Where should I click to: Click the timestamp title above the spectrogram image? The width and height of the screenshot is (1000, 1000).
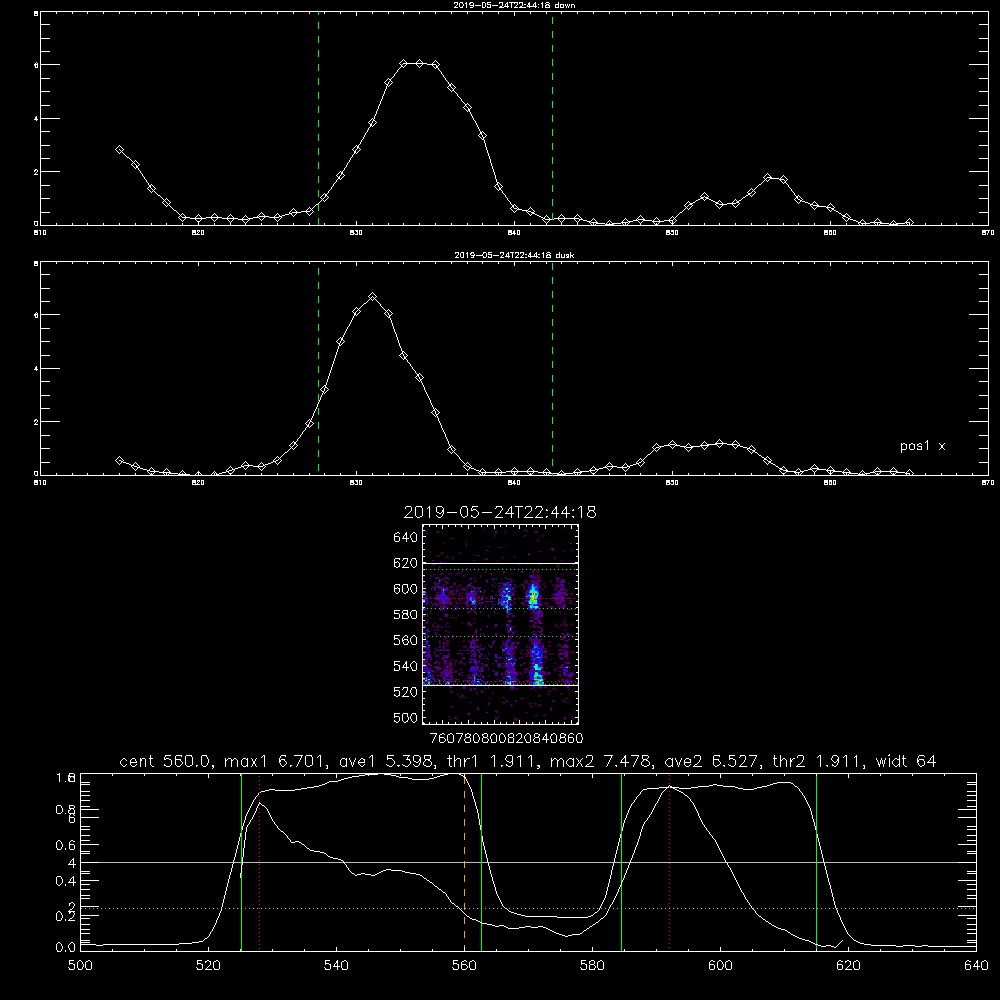pos(500,512)
